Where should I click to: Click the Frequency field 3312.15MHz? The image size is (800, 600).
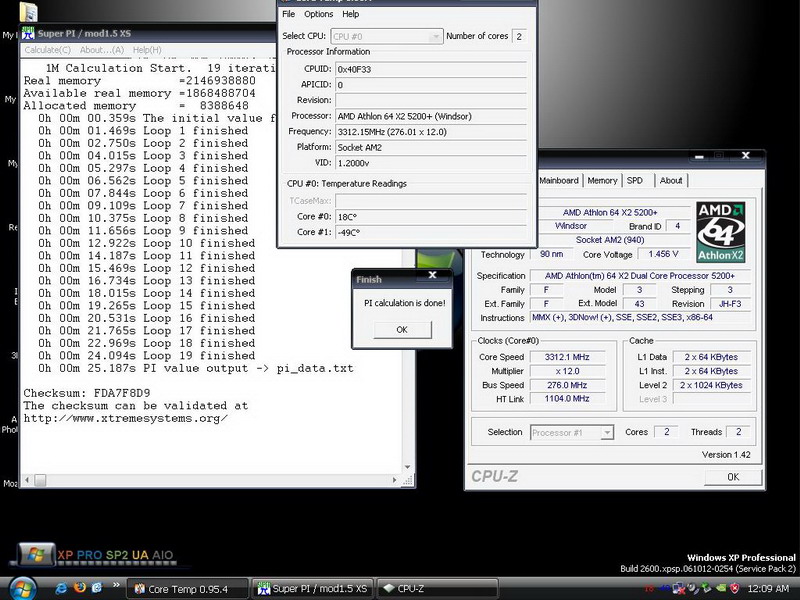pyautogui.click(x=431, y=132)
